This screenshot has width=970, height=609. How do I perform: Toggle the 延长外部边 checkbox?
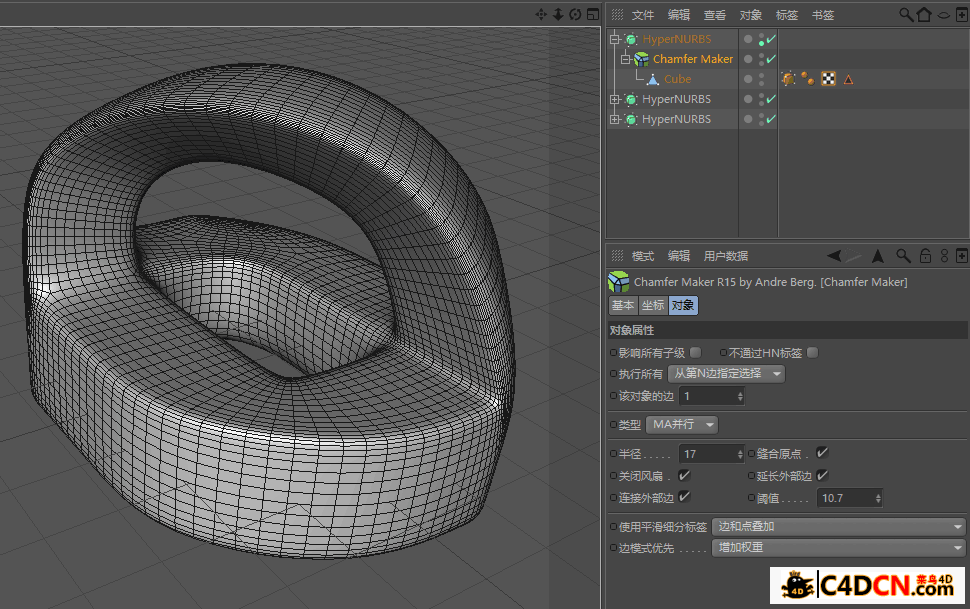point(822,475)
